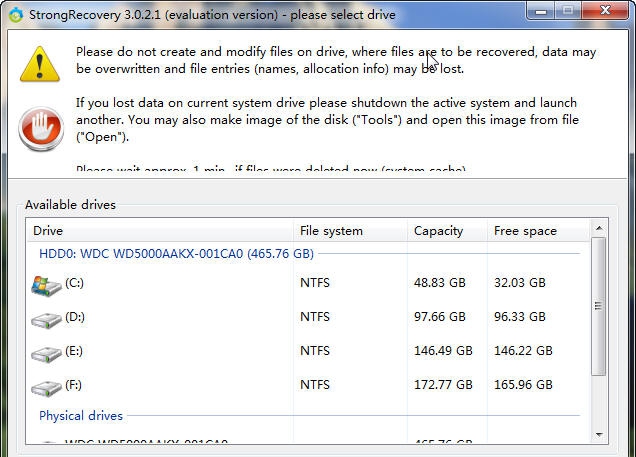Minimize the StrongRecovery window
Screen dimensions: 636x457
tap(541, 11)
